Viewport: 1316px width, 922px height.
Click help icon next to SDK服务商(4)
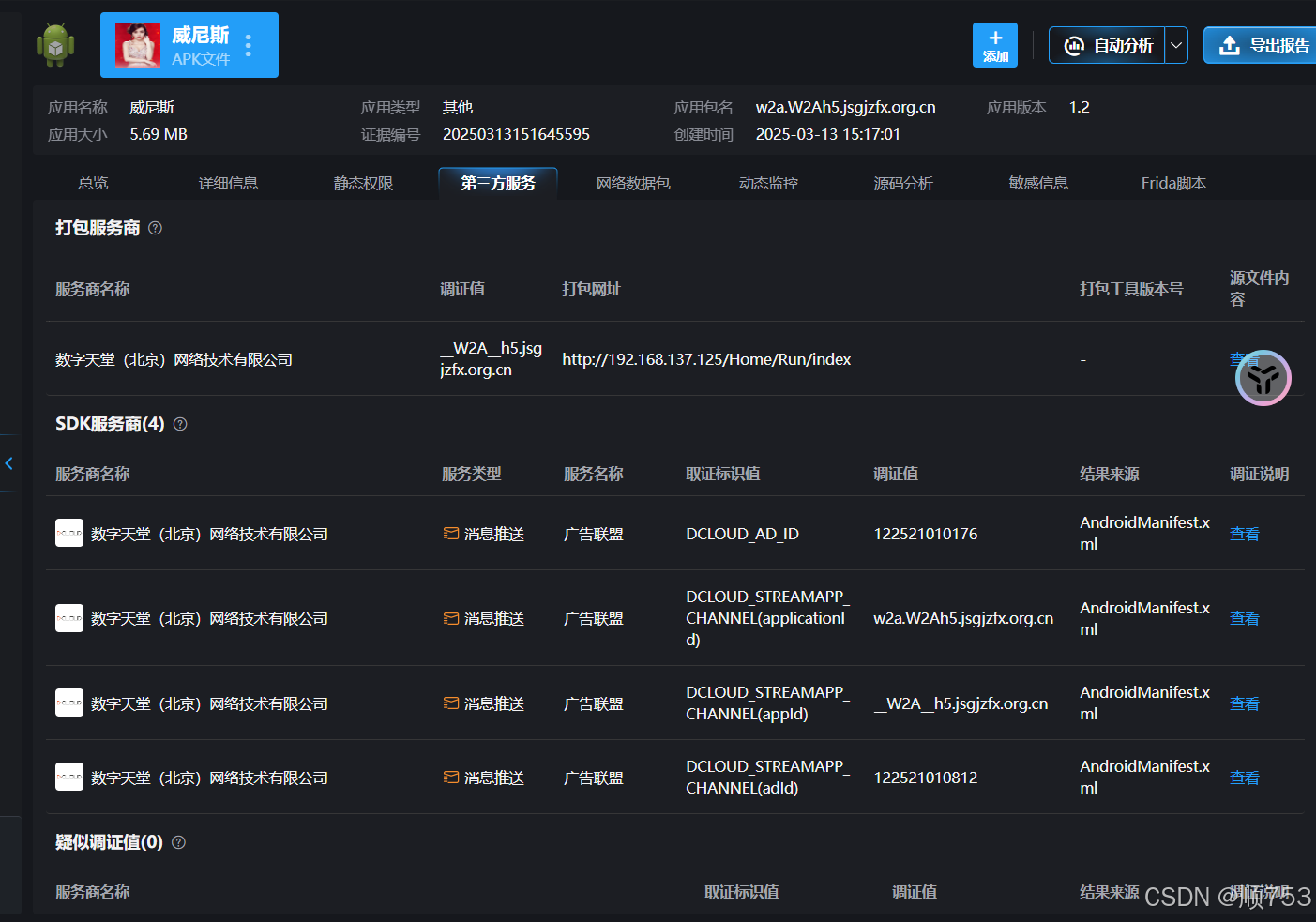click(x=180, y=424)
